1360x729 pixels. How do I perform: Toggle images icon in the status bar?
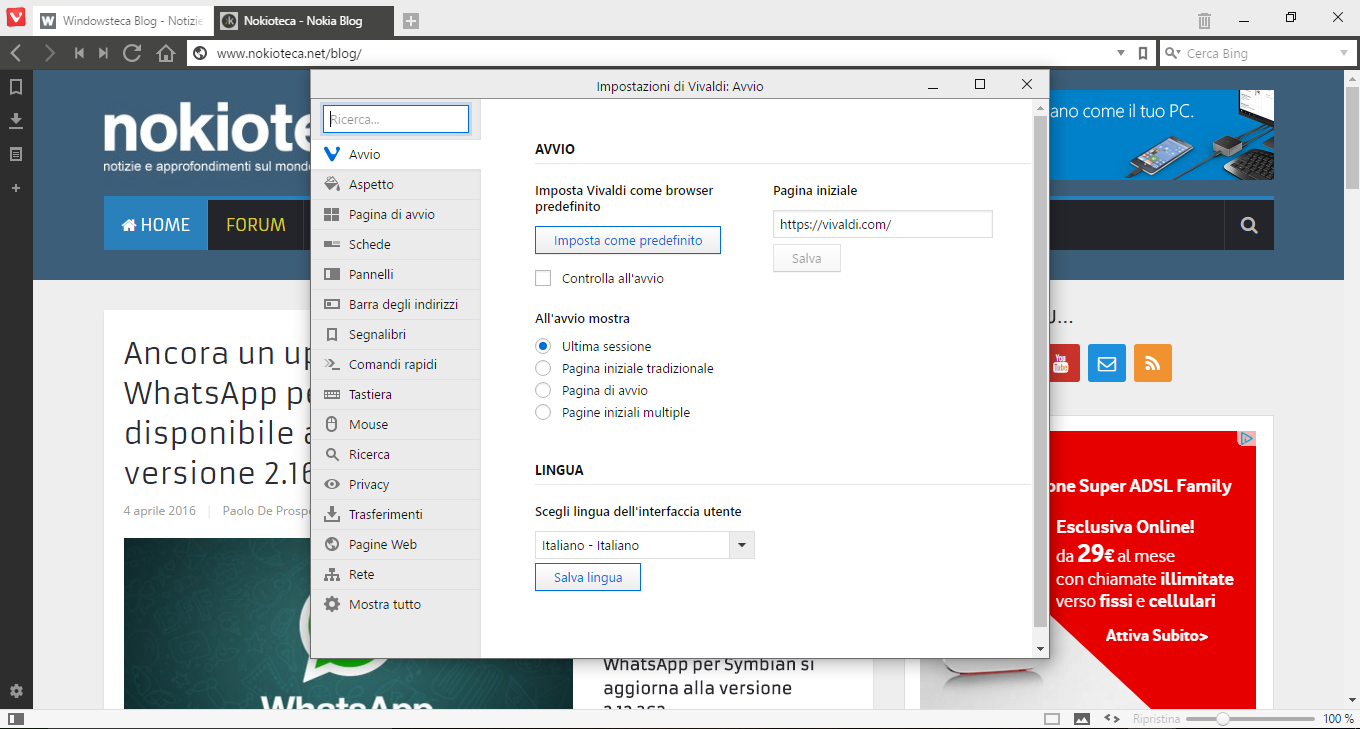tap(1082, 719)
